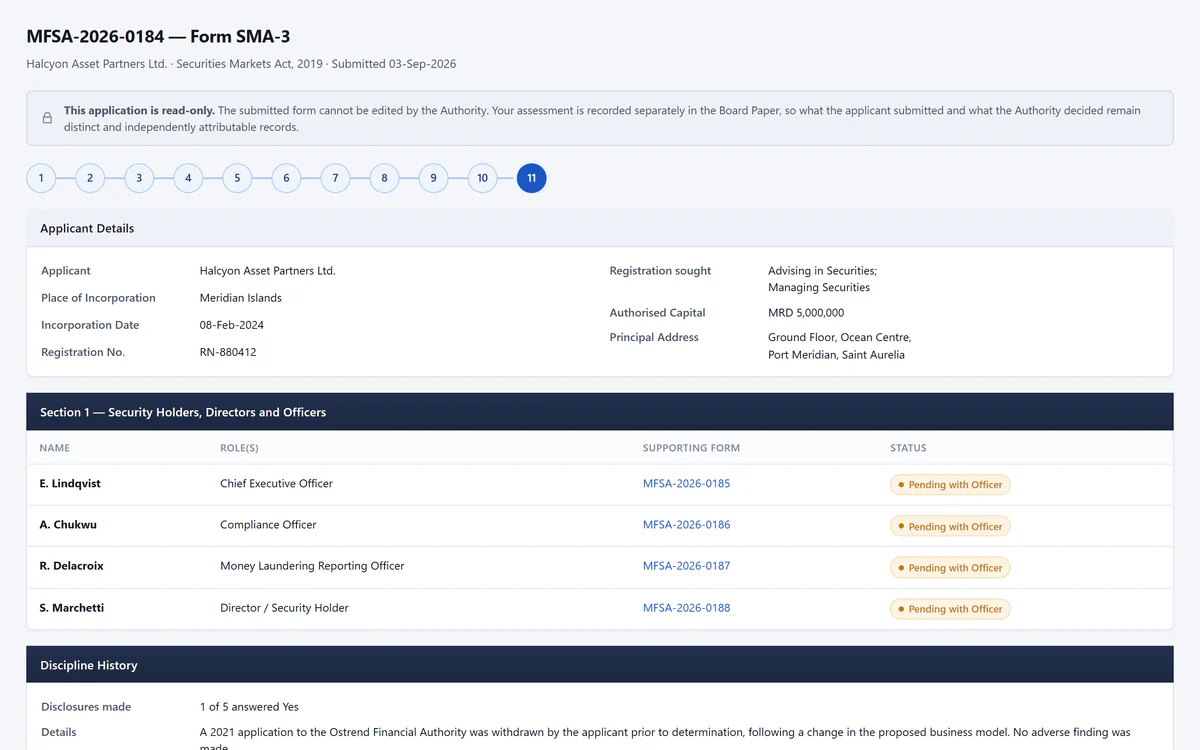Go to step 8 in the stepper
This screenshot has width=1200, height=750.
tap(384, 178)
